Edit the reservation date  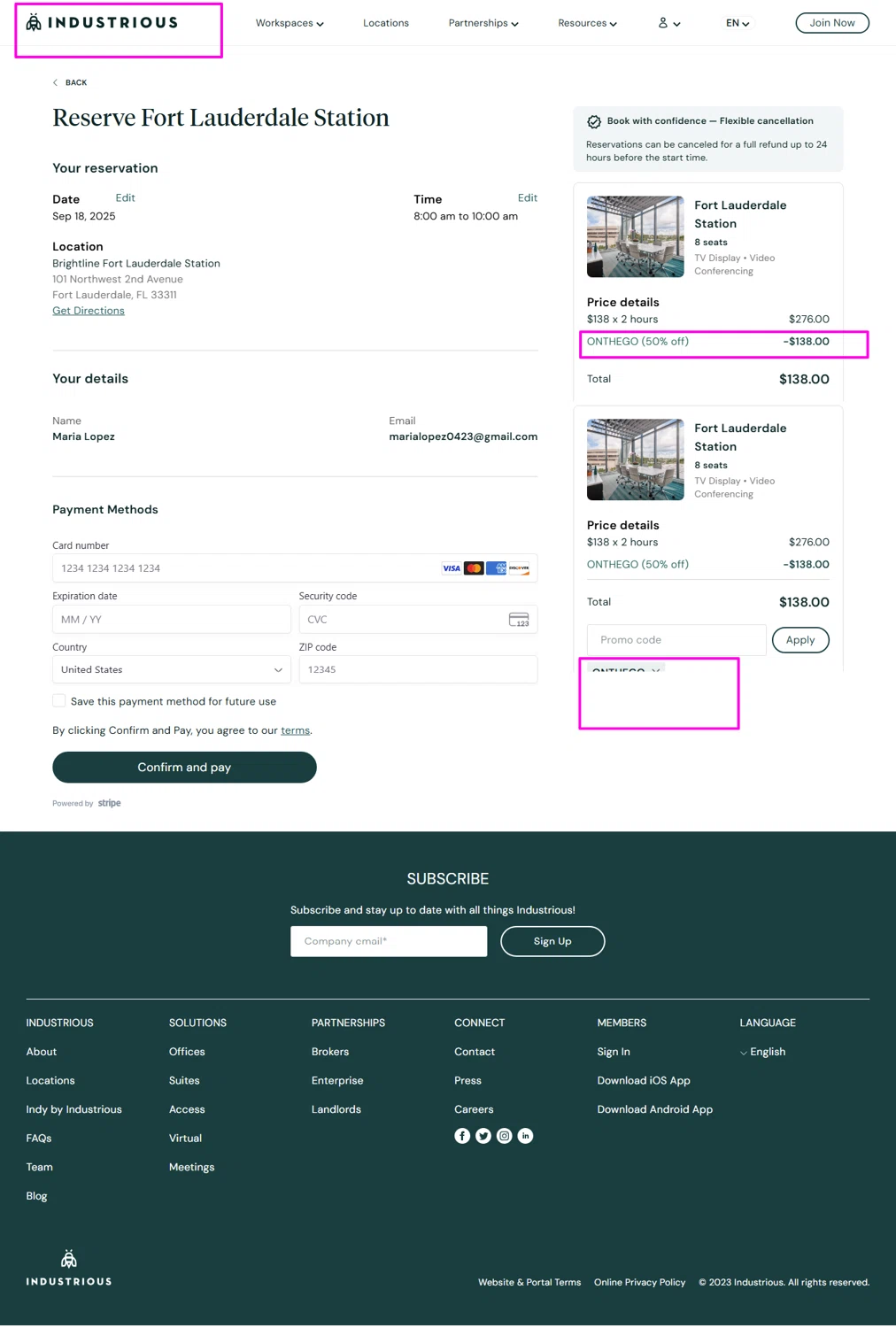[125, 198]
